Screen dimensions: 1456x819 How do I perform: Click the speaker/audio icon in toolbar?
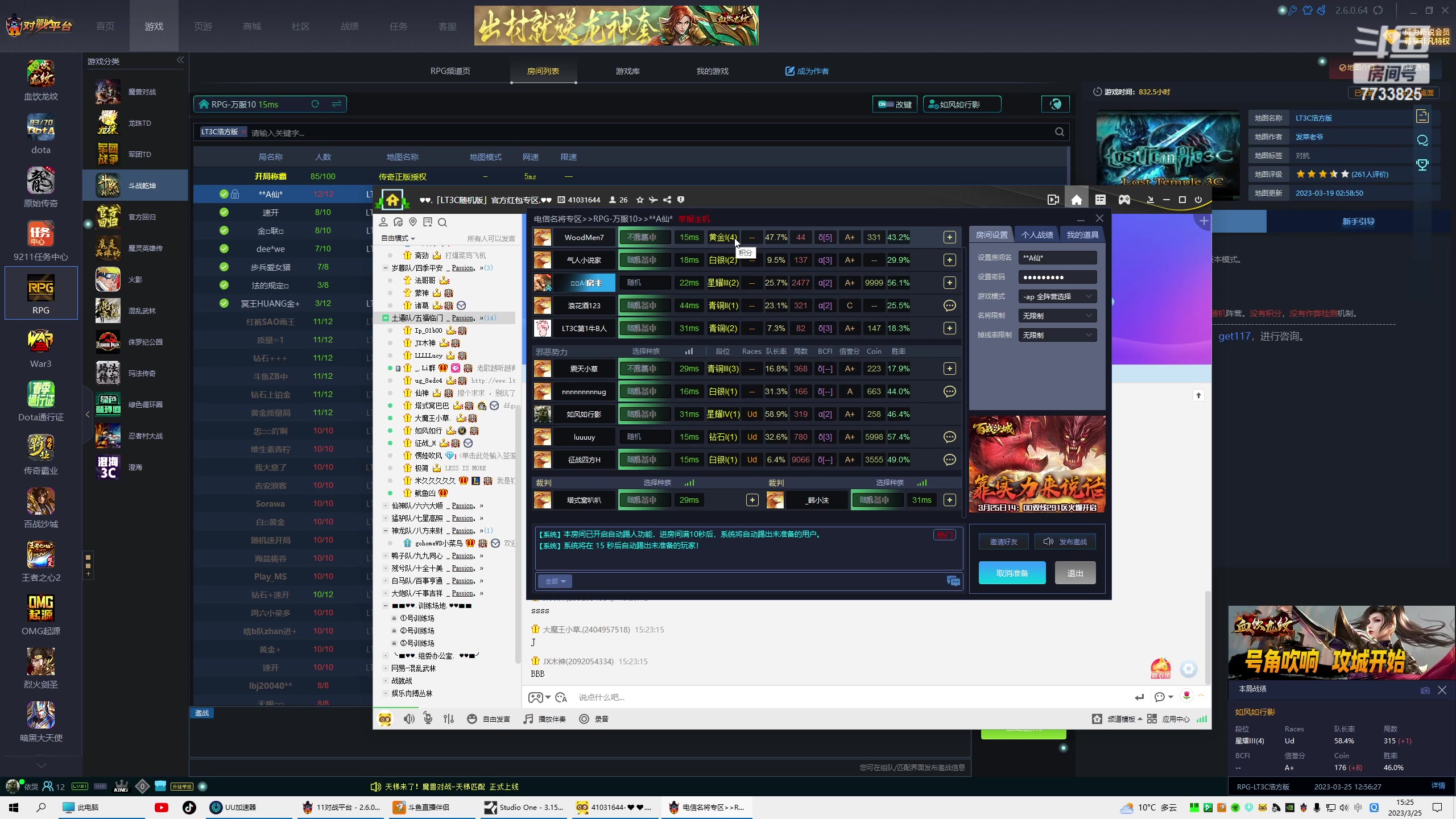click(408, 719)
